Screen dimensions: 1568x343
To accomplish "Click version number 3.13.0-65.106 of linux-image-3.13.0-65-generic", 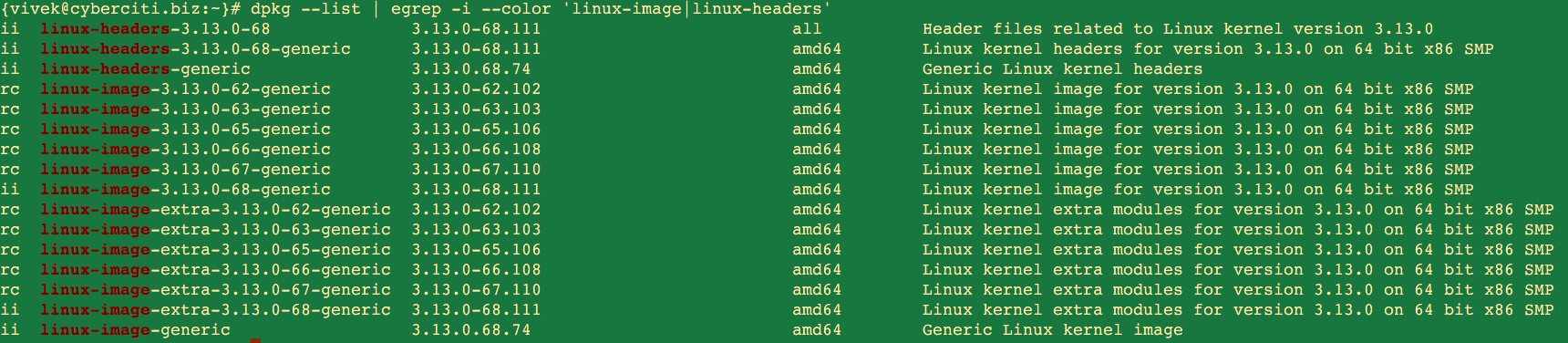I will [476, 130].
